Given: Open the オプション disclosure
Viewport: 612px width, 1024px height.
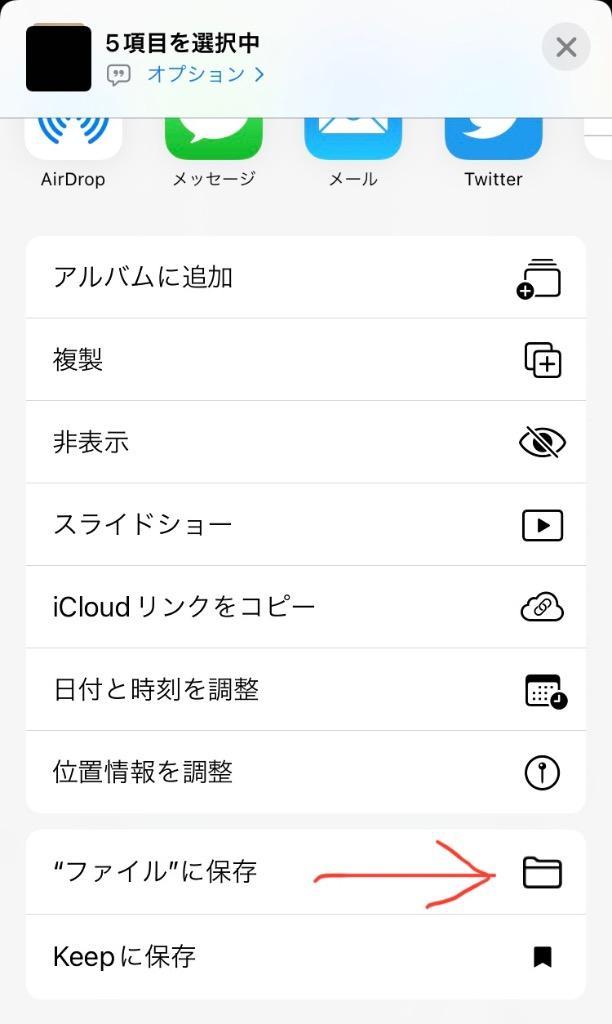Looking at the screenshot, I should (x=180, y=73).
